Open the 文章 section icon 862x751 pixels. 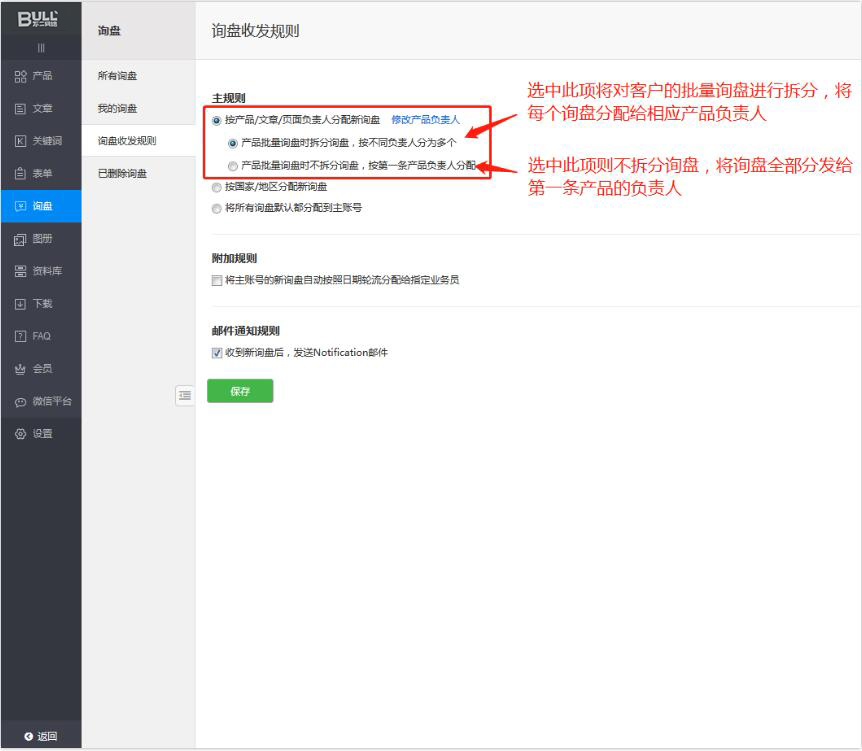point(20,108)
